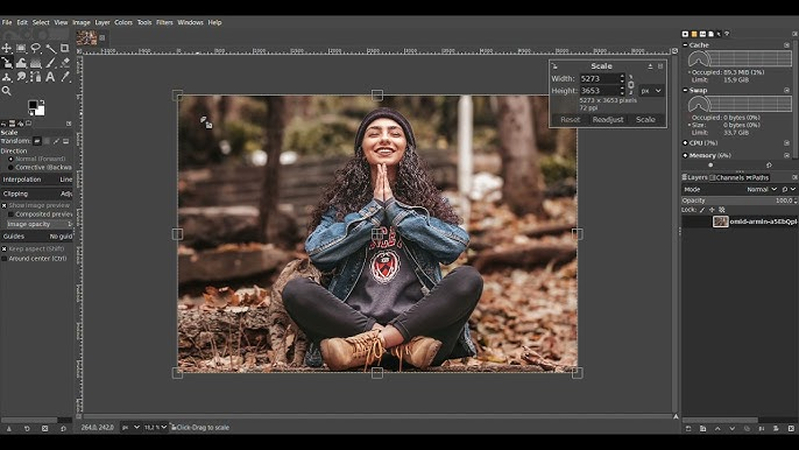Open the Guides dropdown

(x=37, y=236)
